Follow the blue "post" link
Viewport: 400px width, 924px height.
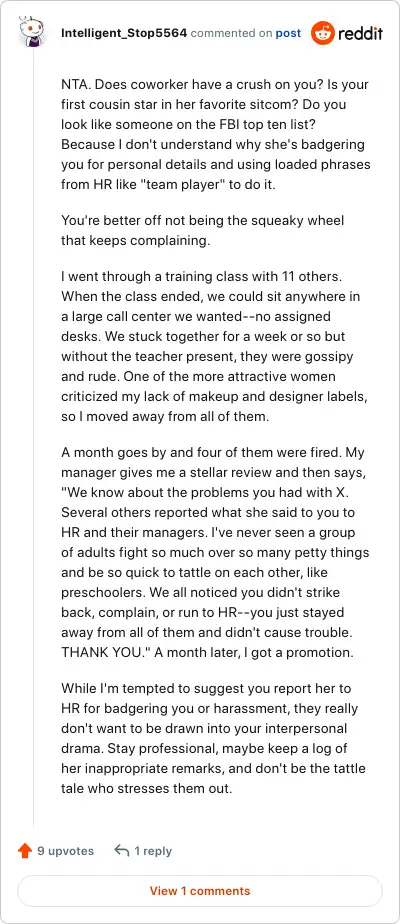point(288,33)
